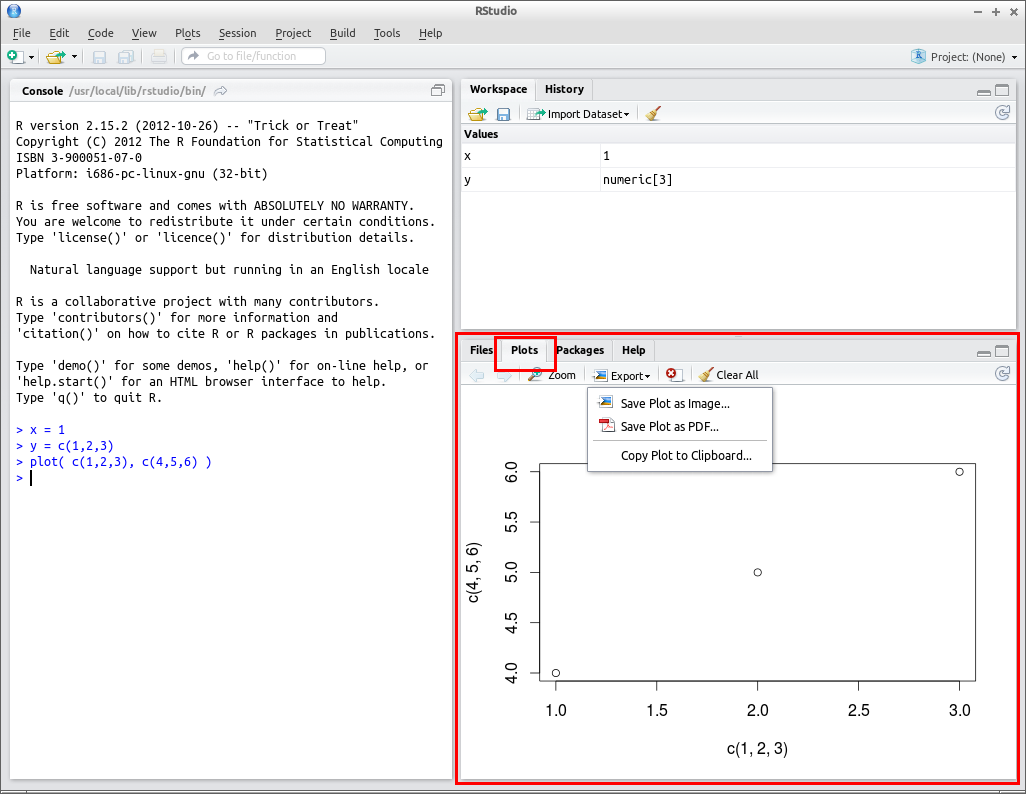This screenshot has height=794, width=1026.
Task: Click the Save All icon in main toolbar
Action: coord(126,58)
